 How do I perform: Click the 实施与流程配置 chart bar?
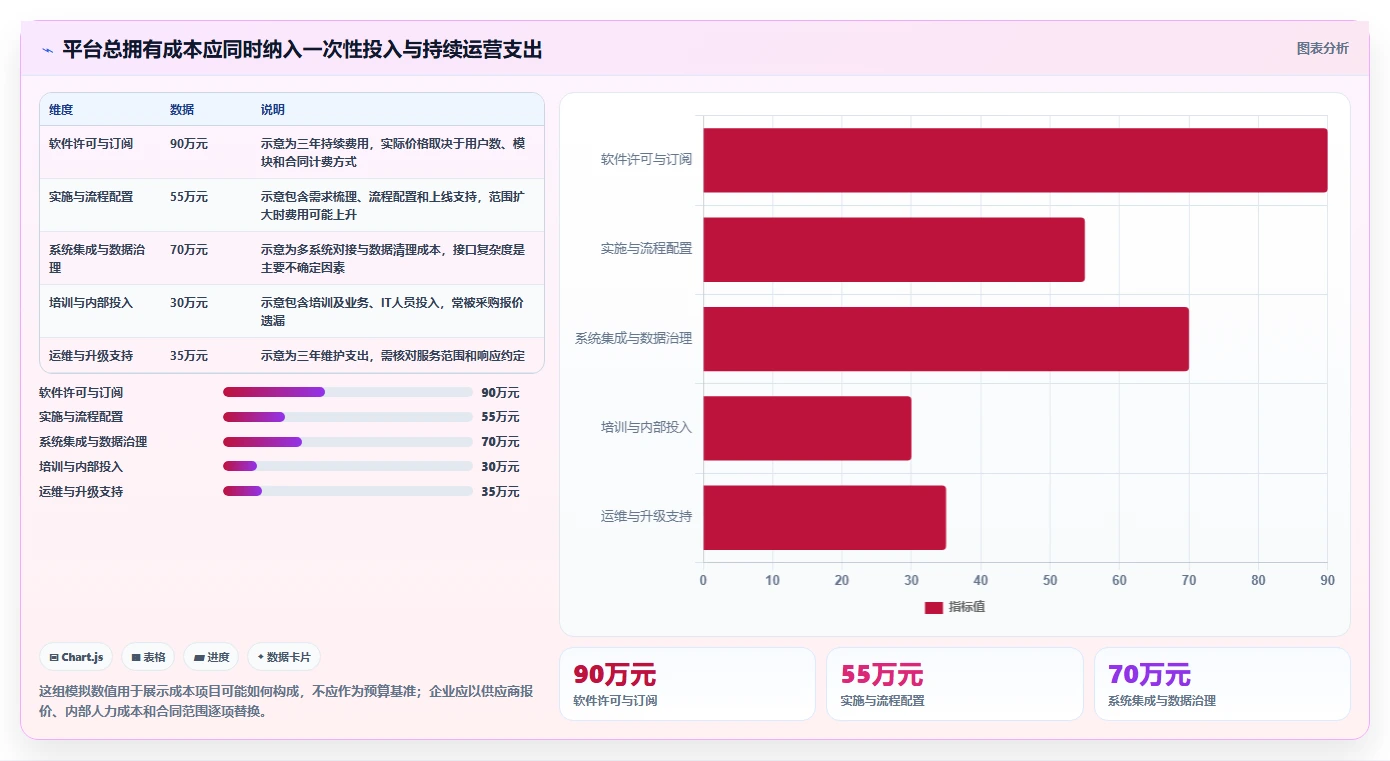click(894, 249)
